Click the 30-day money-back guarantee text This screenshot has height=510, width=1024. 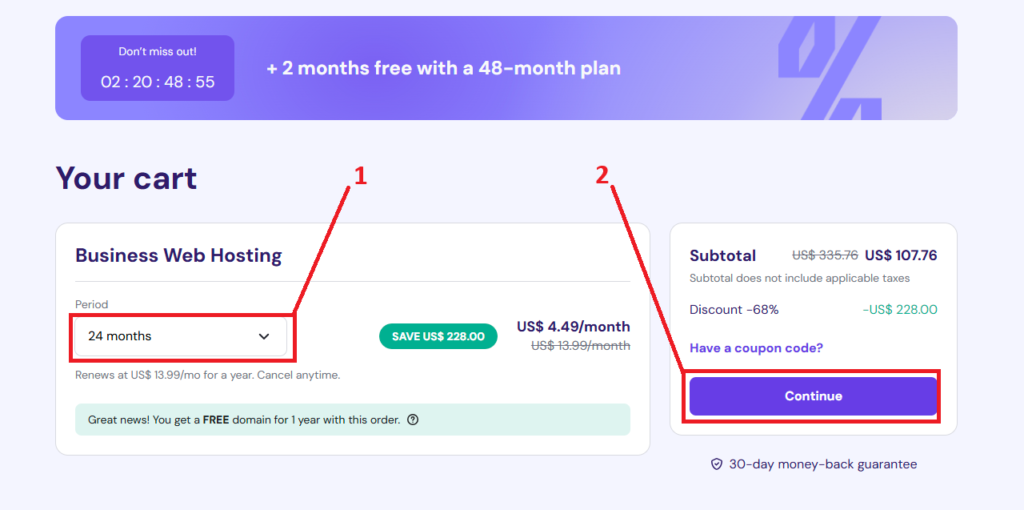823,464
